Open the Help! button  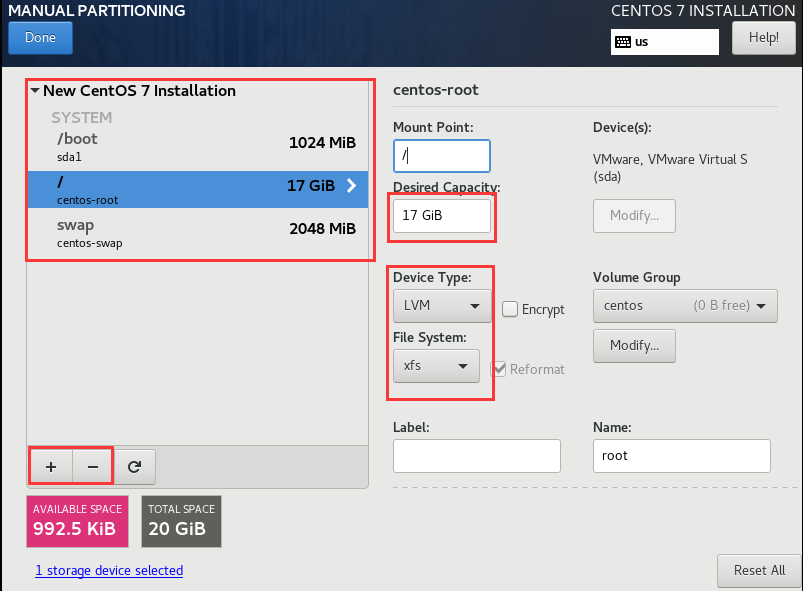(x=763, y=38)
